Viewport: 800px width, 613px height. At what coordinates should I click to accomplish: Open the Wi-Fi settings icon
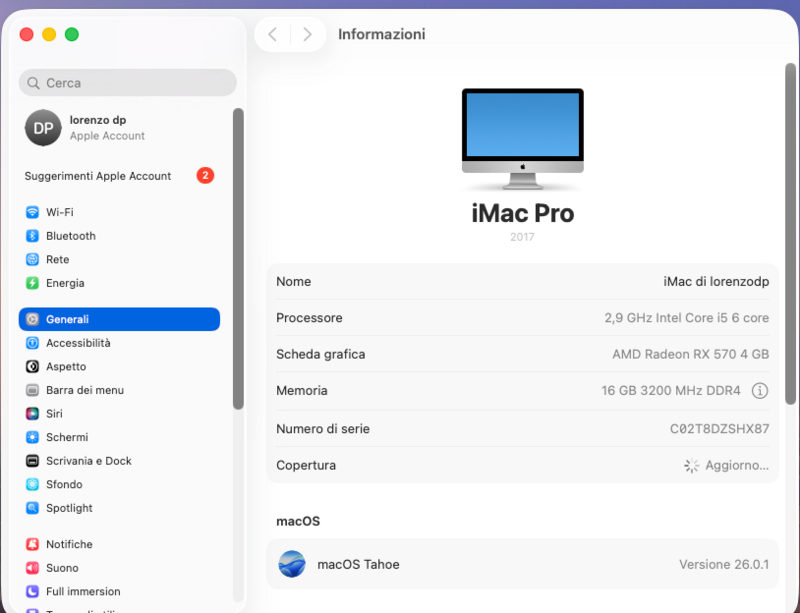click(x=32, y=212)
